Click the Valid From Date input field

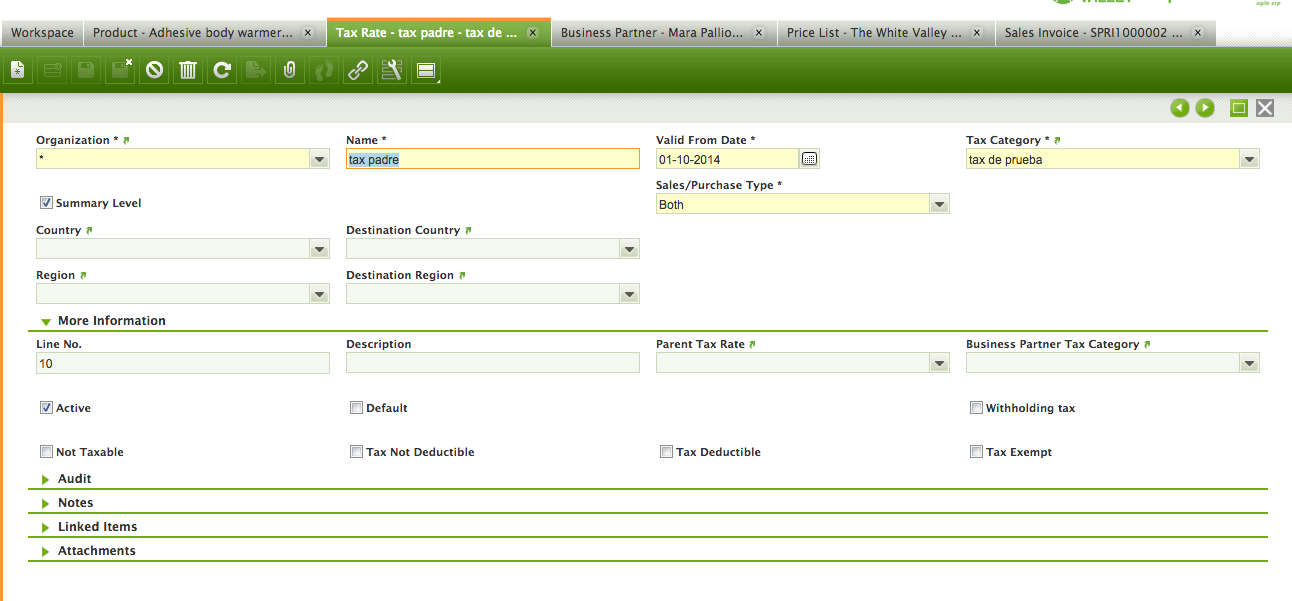tap(727, 159)
